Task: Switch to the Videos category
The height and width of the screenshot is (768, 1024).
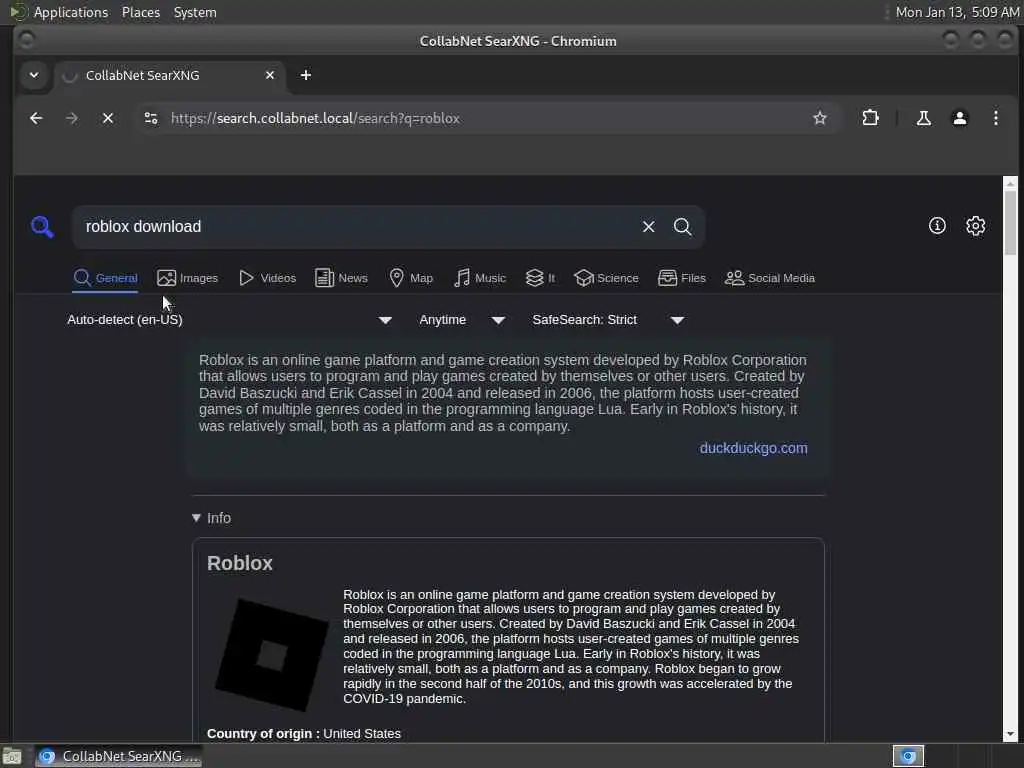Action: [x=267, y=278]
